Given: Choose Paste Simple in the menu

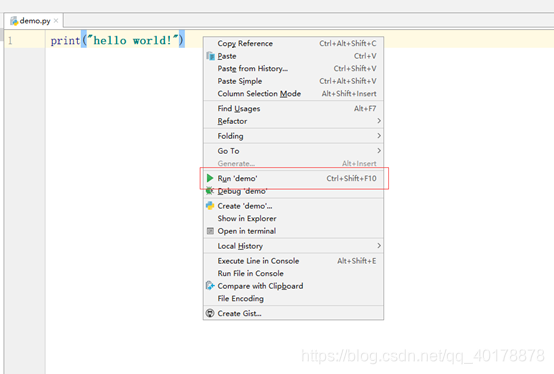Looking at the screenshot, I should coord(293,81).
